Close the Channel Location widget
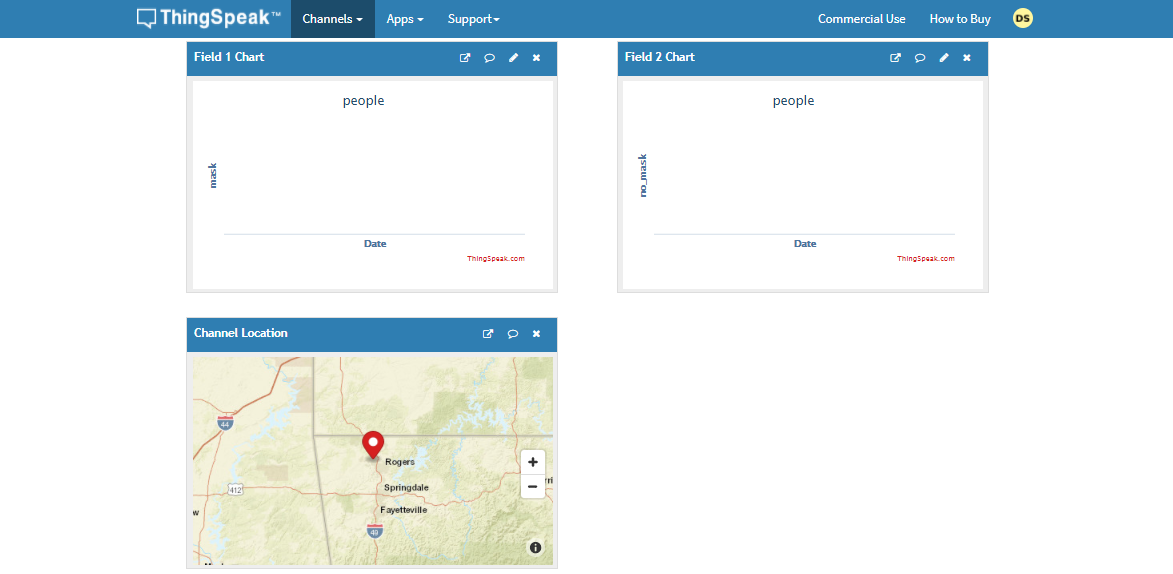The height and width of the screenshot is (574, 1173). [x=536, y=334]
